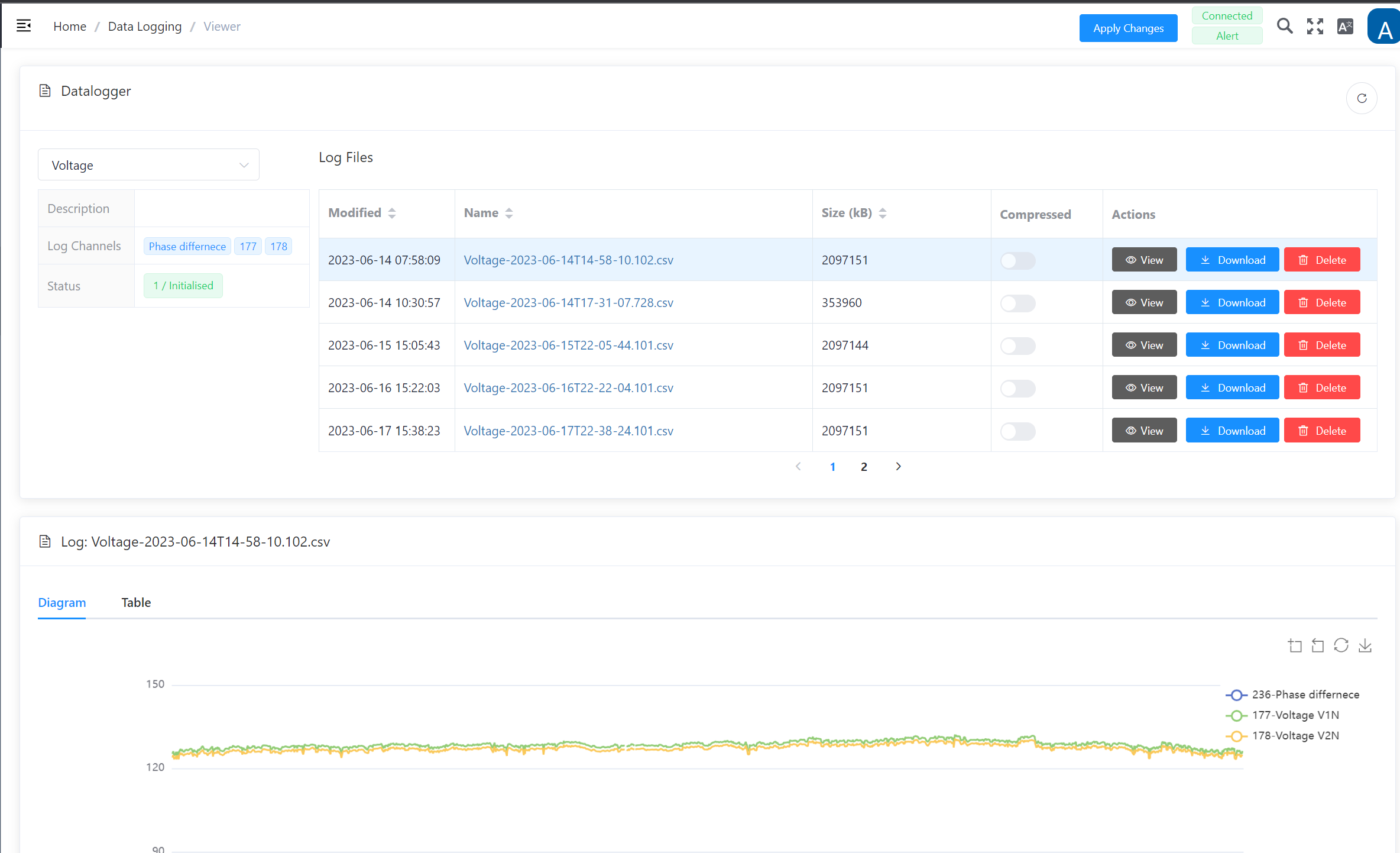Click the Apply Changes button

[x=1127, y=28]
